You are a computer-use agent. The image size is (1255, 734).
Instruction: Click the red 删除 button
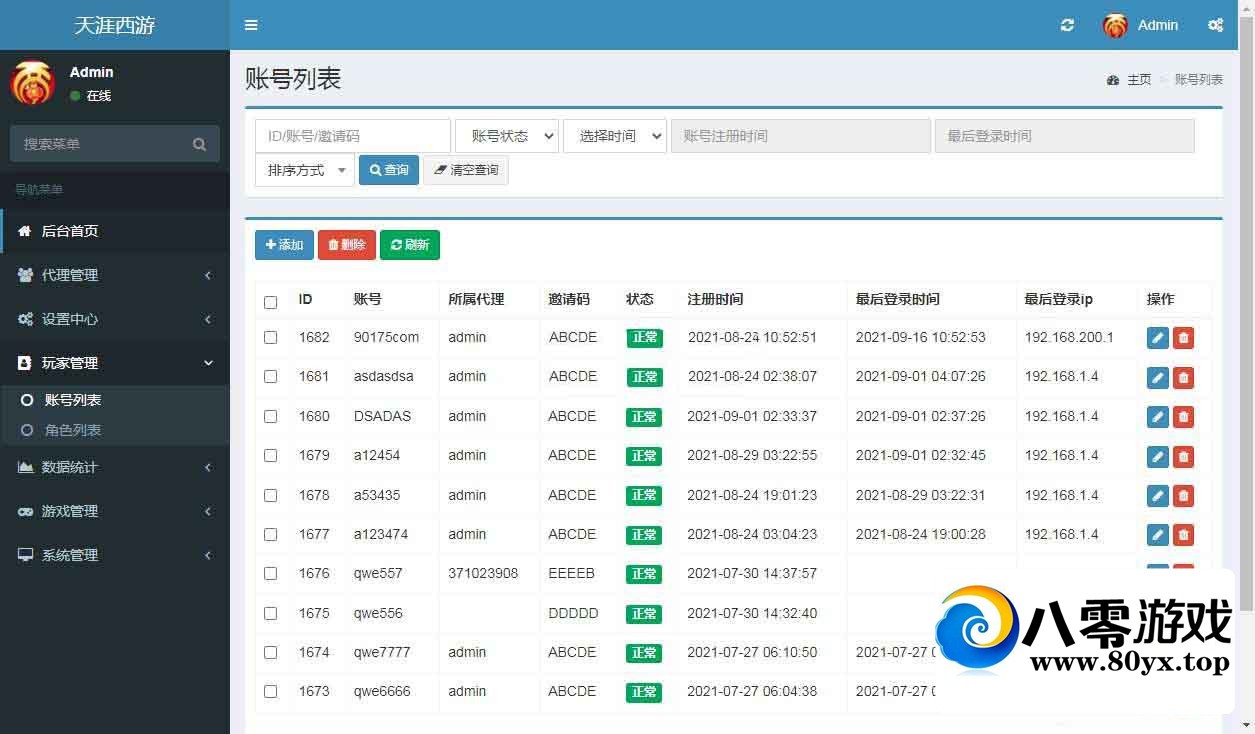pos(347,245)
